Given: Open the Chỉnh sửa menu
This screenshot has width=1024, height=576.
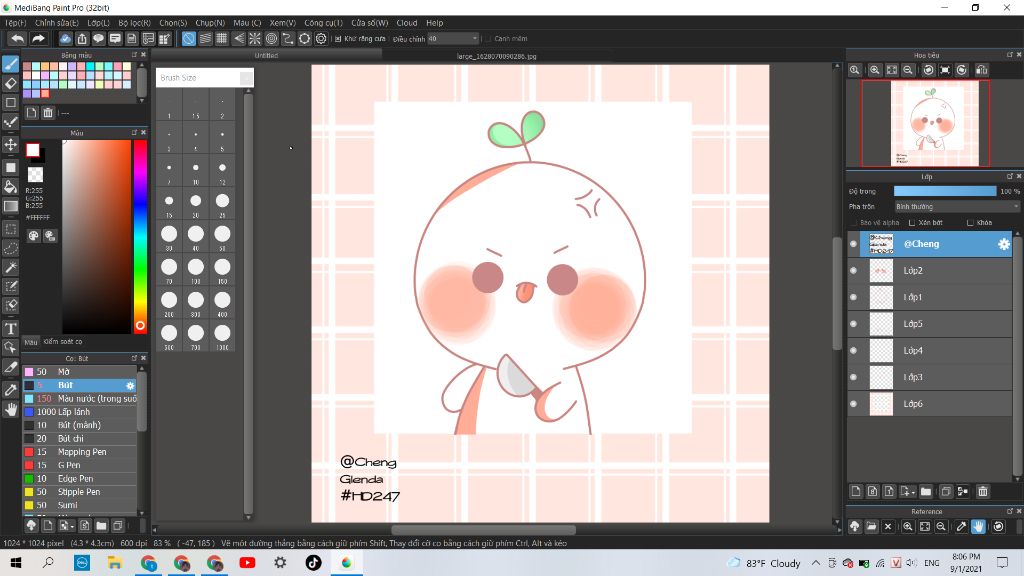Looking at the screenshot, I should (56, 23).
